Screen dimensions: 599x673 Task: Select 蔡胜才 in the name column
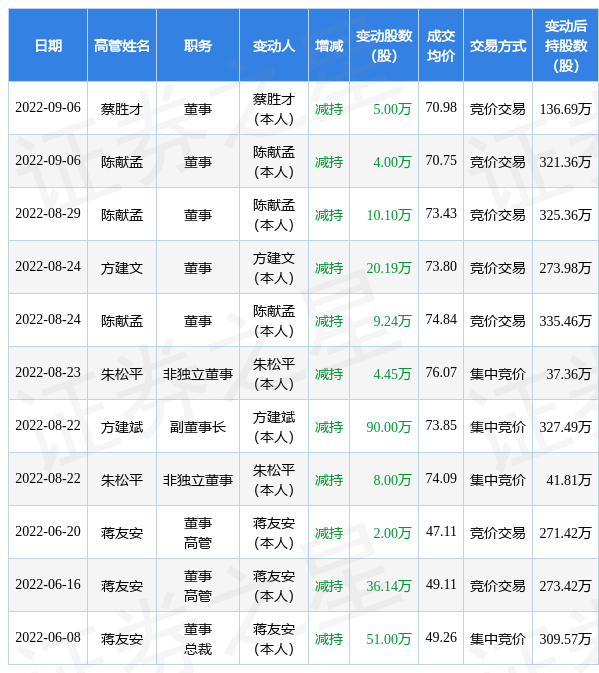coord(122,109)
